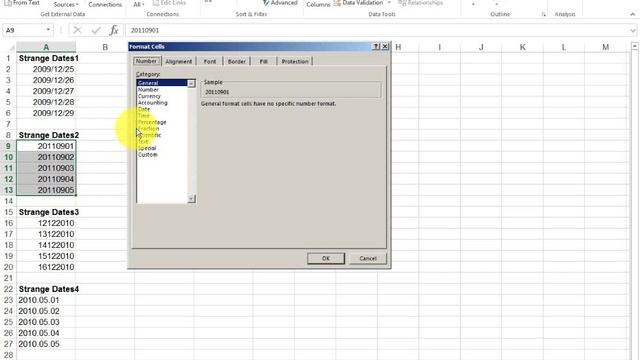Open the Sources dropdown in Get External Data
640x360 pixels.
pos(66,4)
